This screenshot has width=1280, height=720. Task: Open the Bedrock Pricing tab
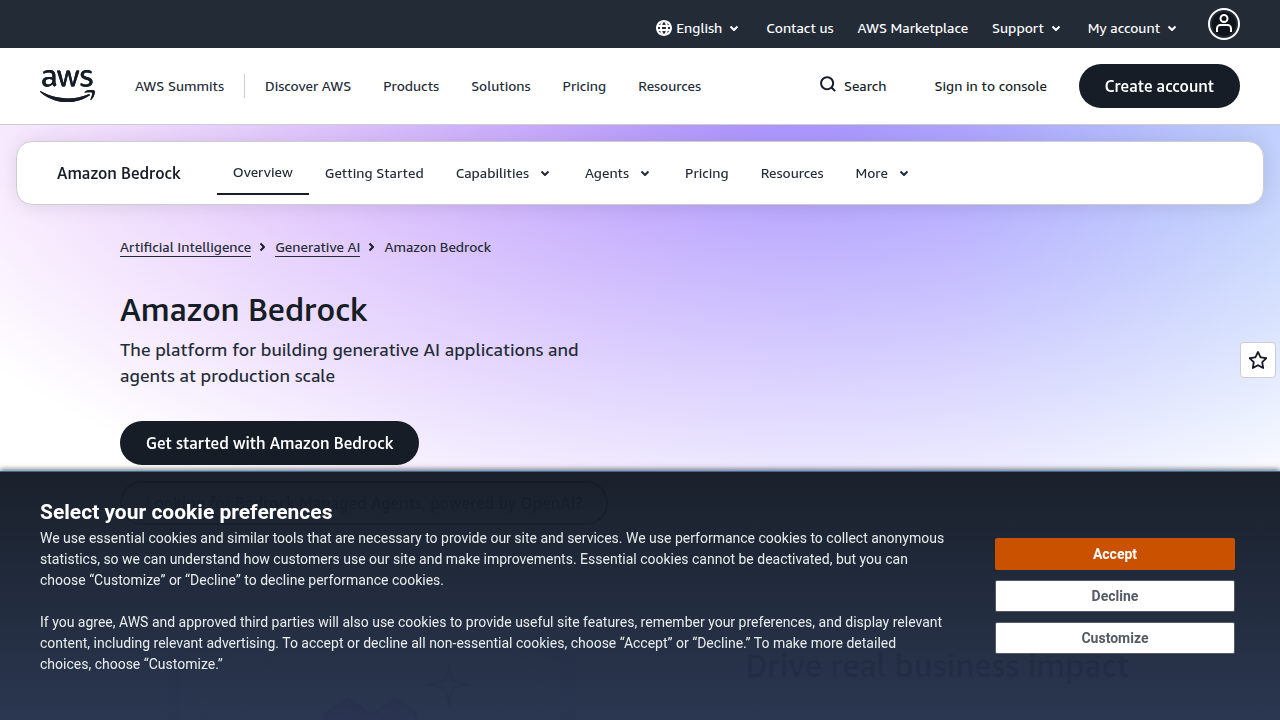(x=707, y=173)
